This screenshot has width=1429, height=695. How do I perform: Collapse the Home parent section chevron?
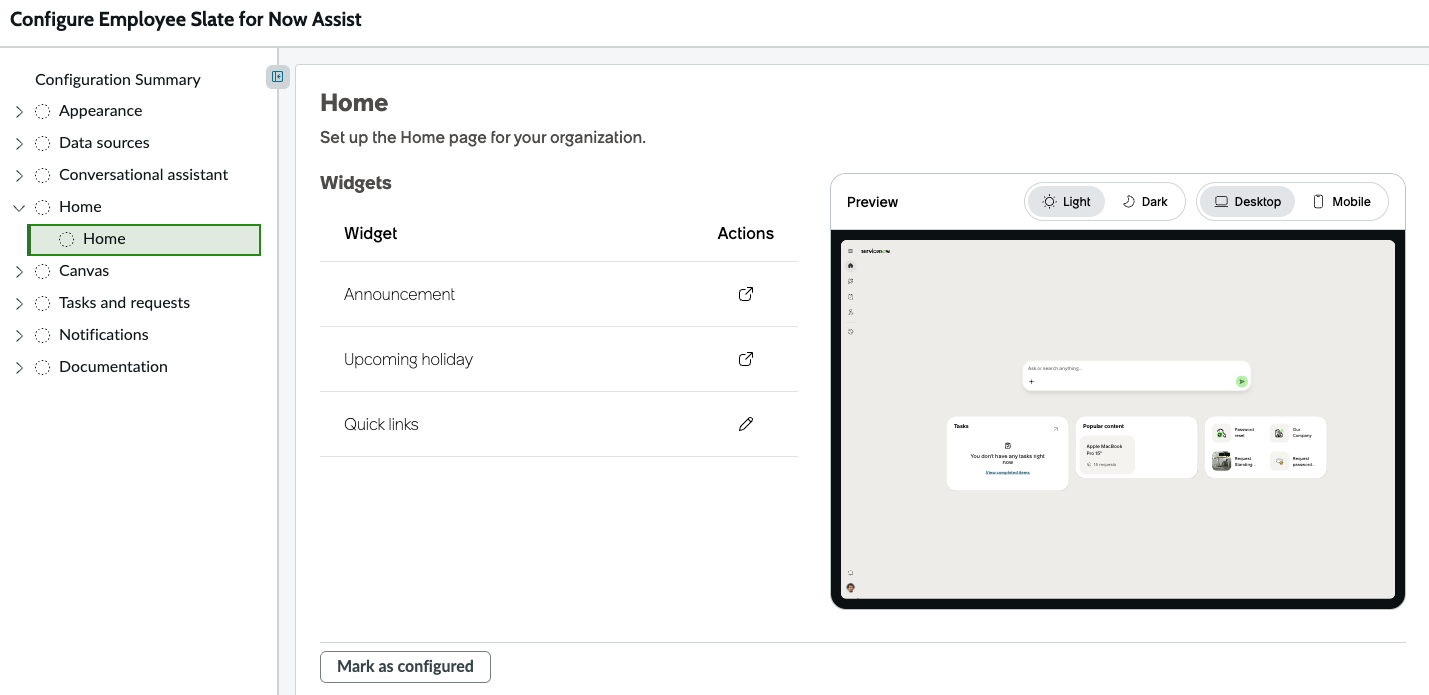[x=19, y=207]
